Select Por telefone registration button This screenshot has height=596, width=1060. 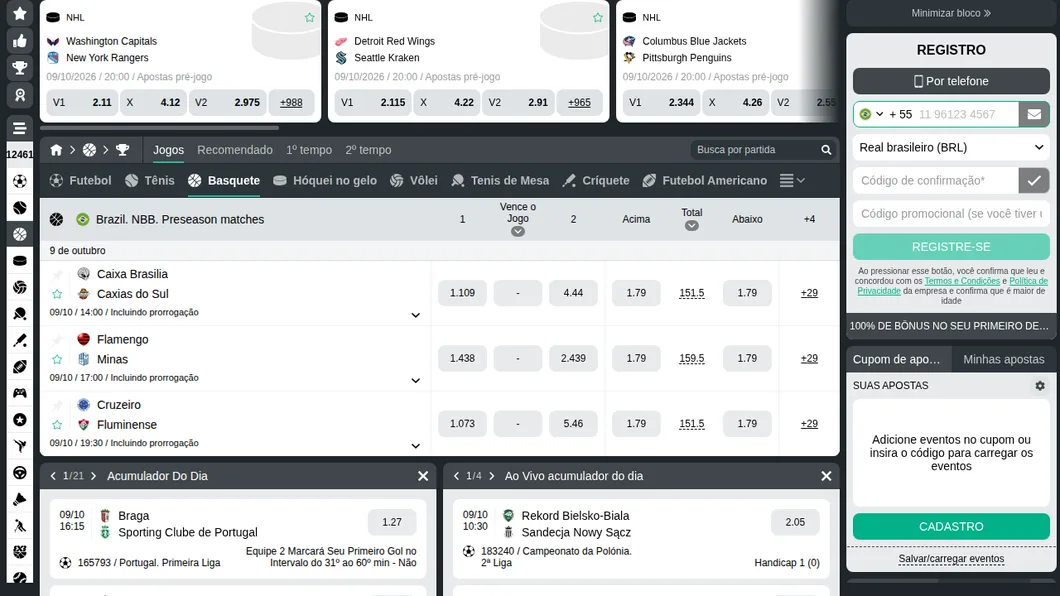point(951,81)
